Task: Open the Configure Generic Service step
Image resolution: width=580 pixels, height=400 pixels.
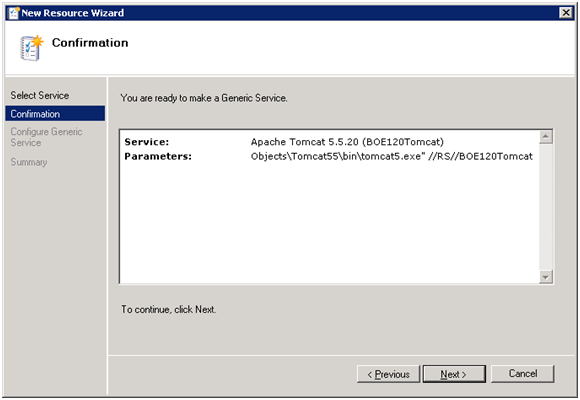Action: (46, 137)
